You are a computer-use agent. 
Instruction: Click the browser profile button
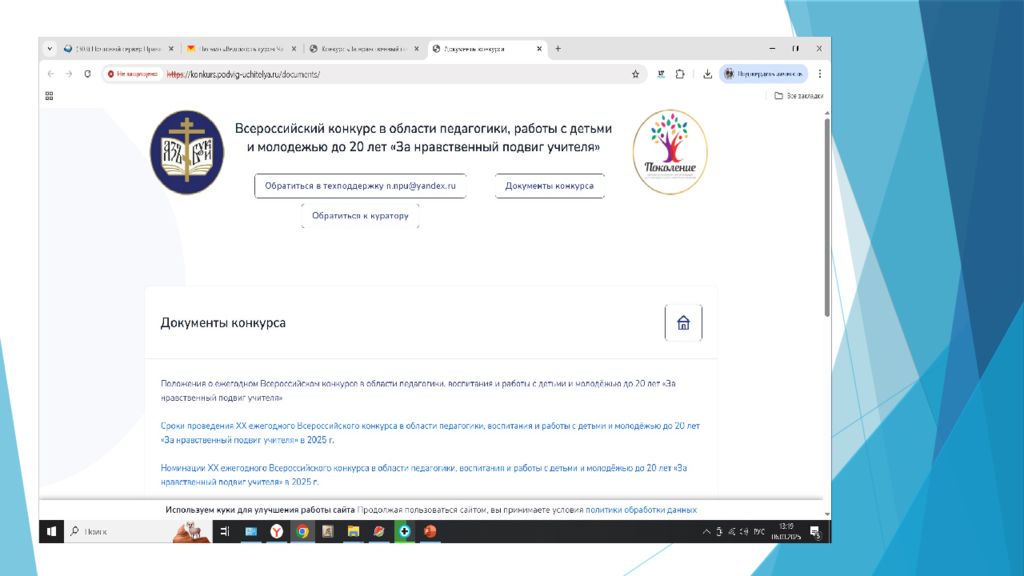(764, 74)
